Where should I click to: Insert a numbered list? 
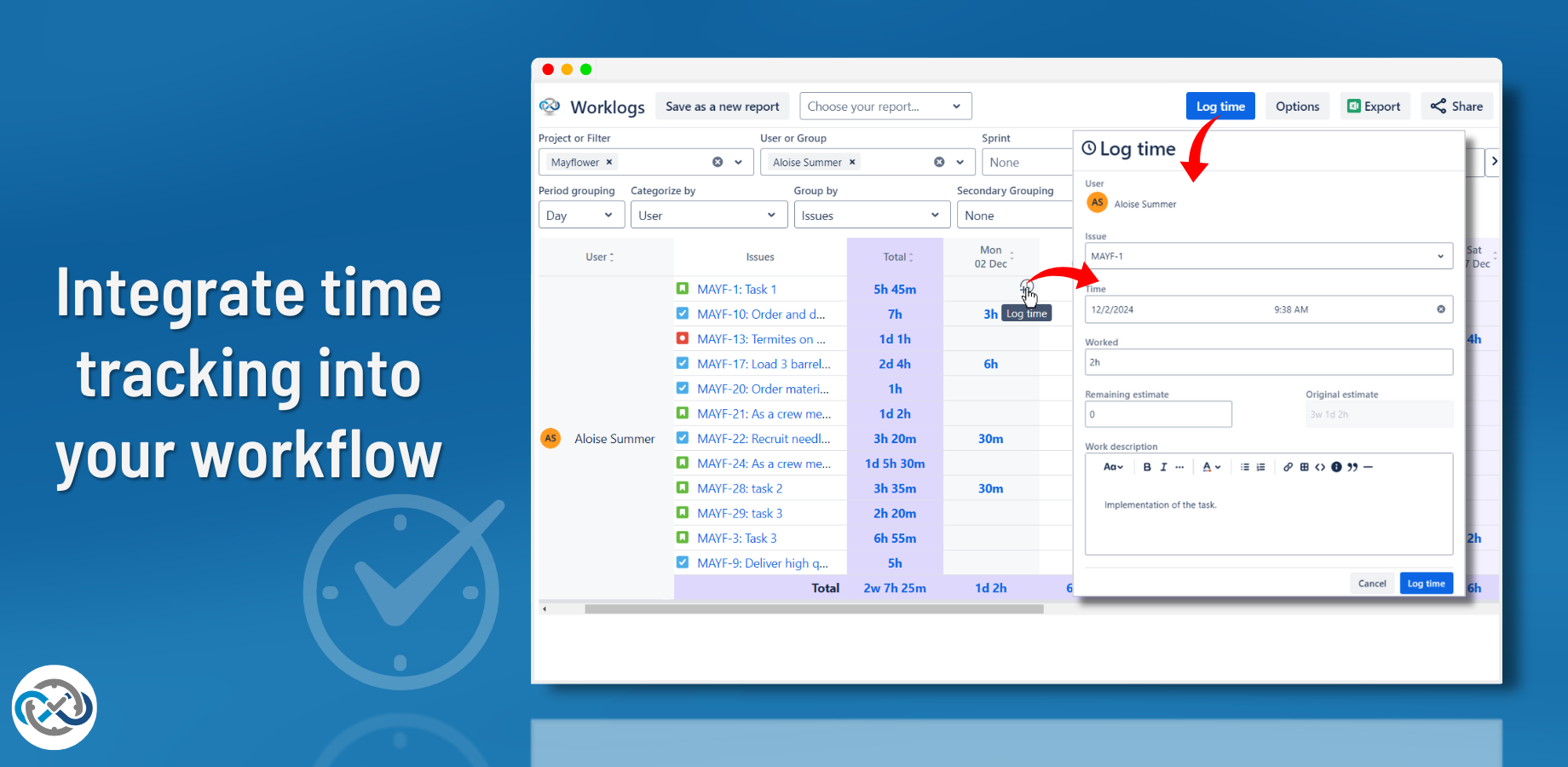(x=1260, y=467)
